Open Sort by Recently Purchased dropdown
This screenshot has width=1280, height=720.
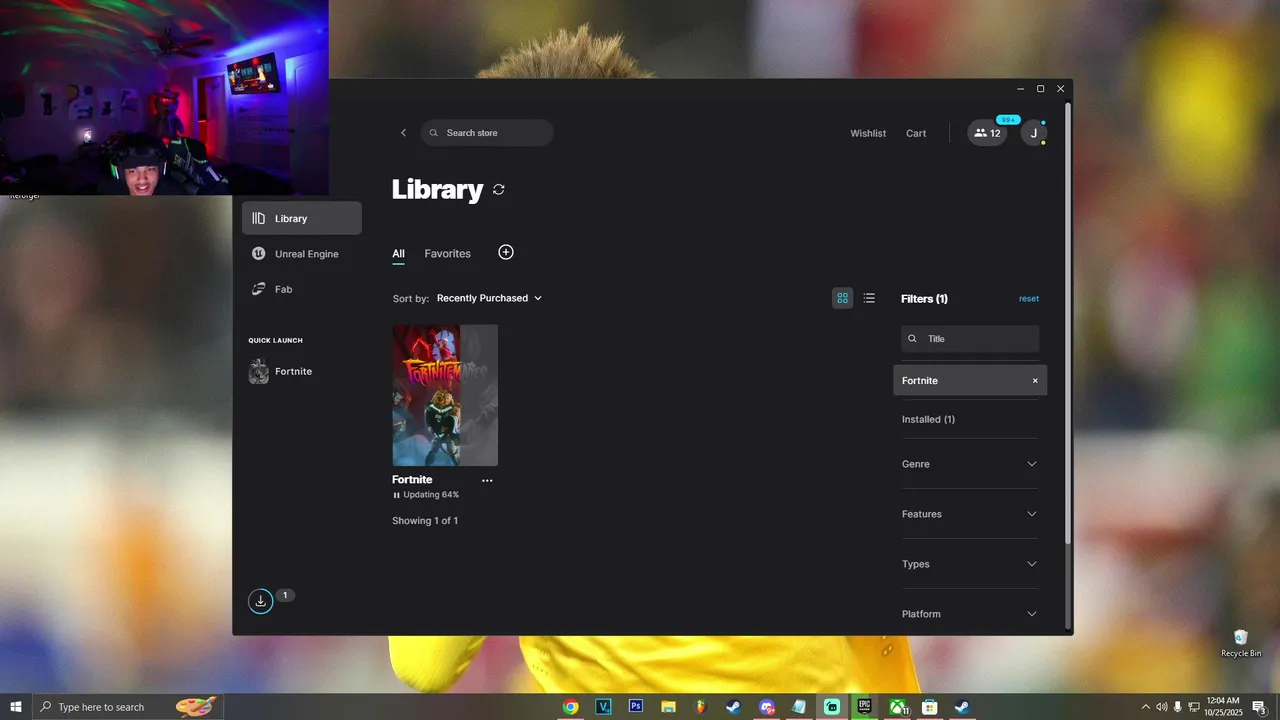click(489, 298)
